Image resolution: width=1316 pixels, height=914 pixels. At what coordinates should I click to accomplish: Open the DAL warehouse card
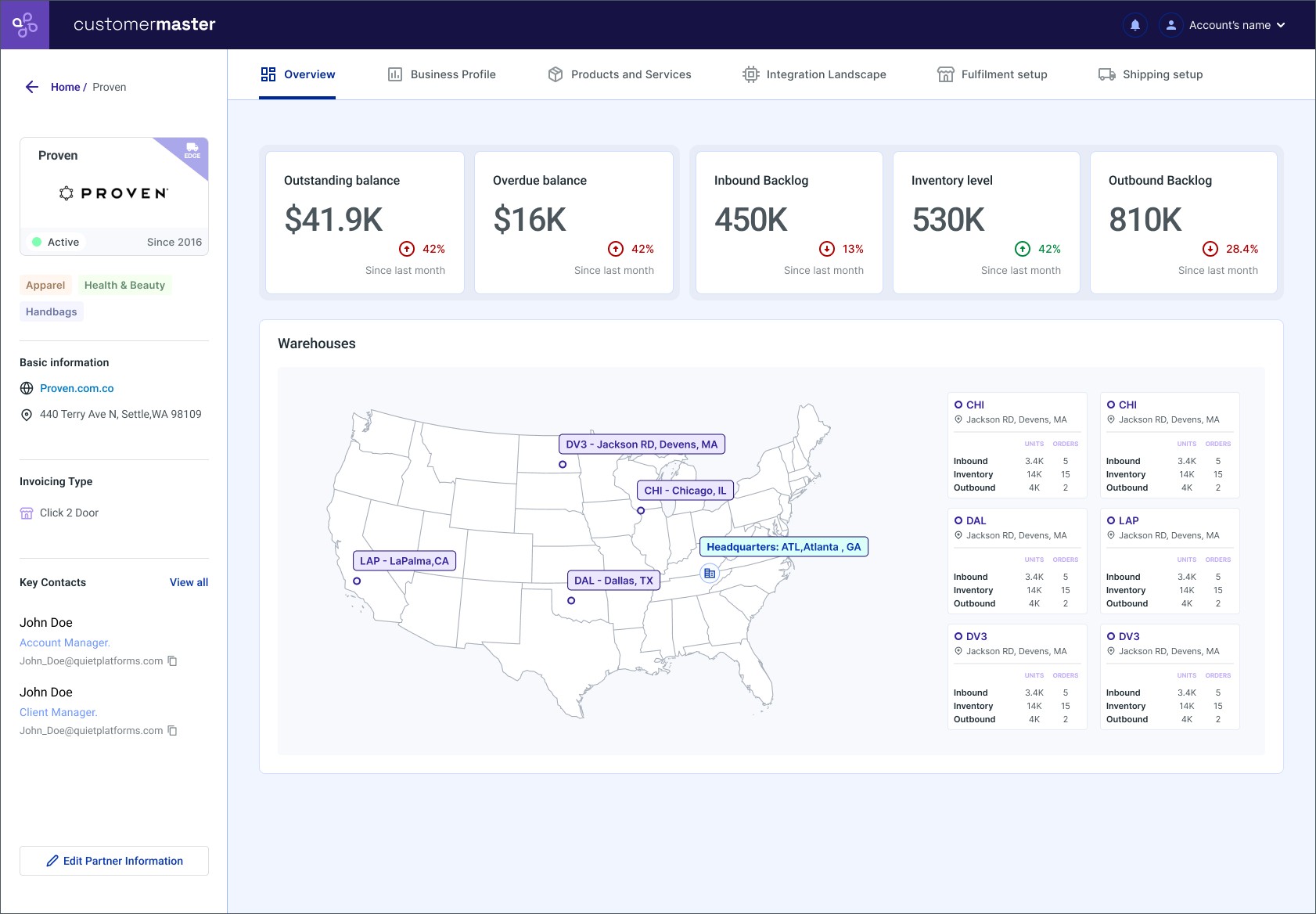[x=1017, y=561]
